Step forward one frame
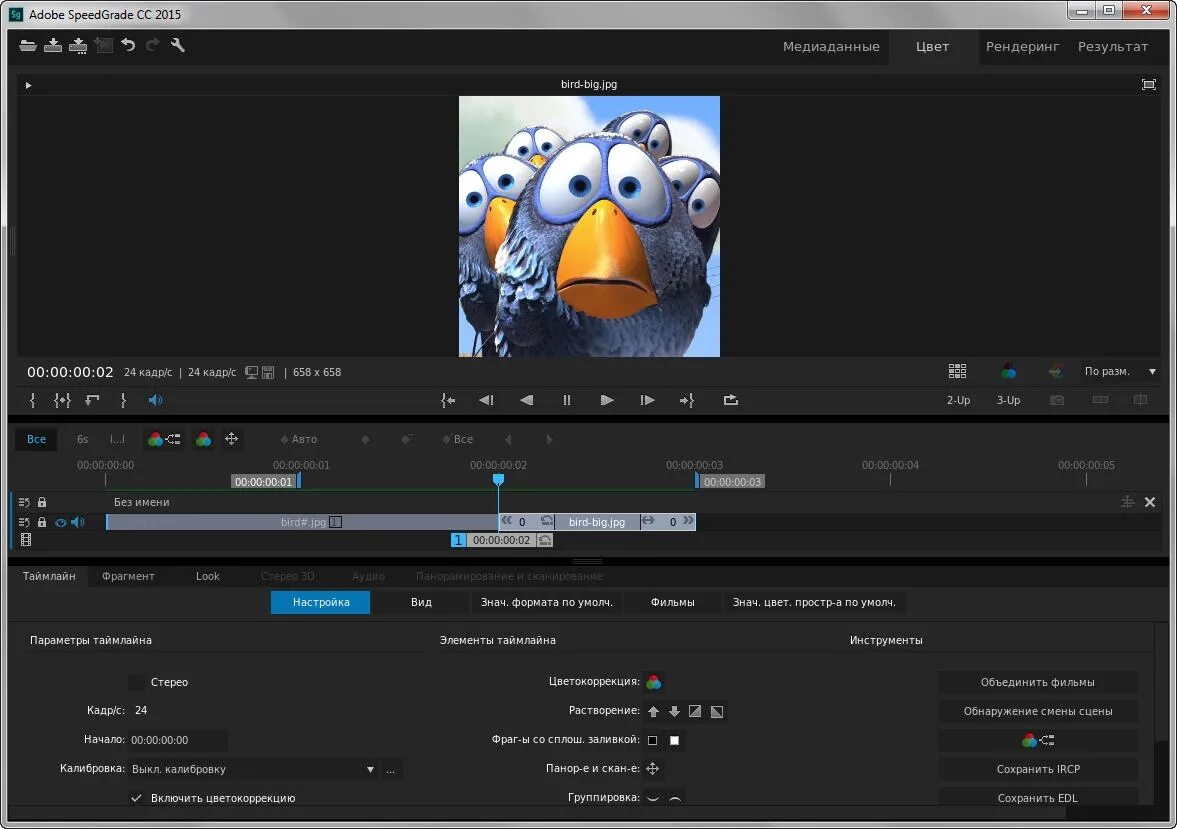 click(x=647, y=400)
